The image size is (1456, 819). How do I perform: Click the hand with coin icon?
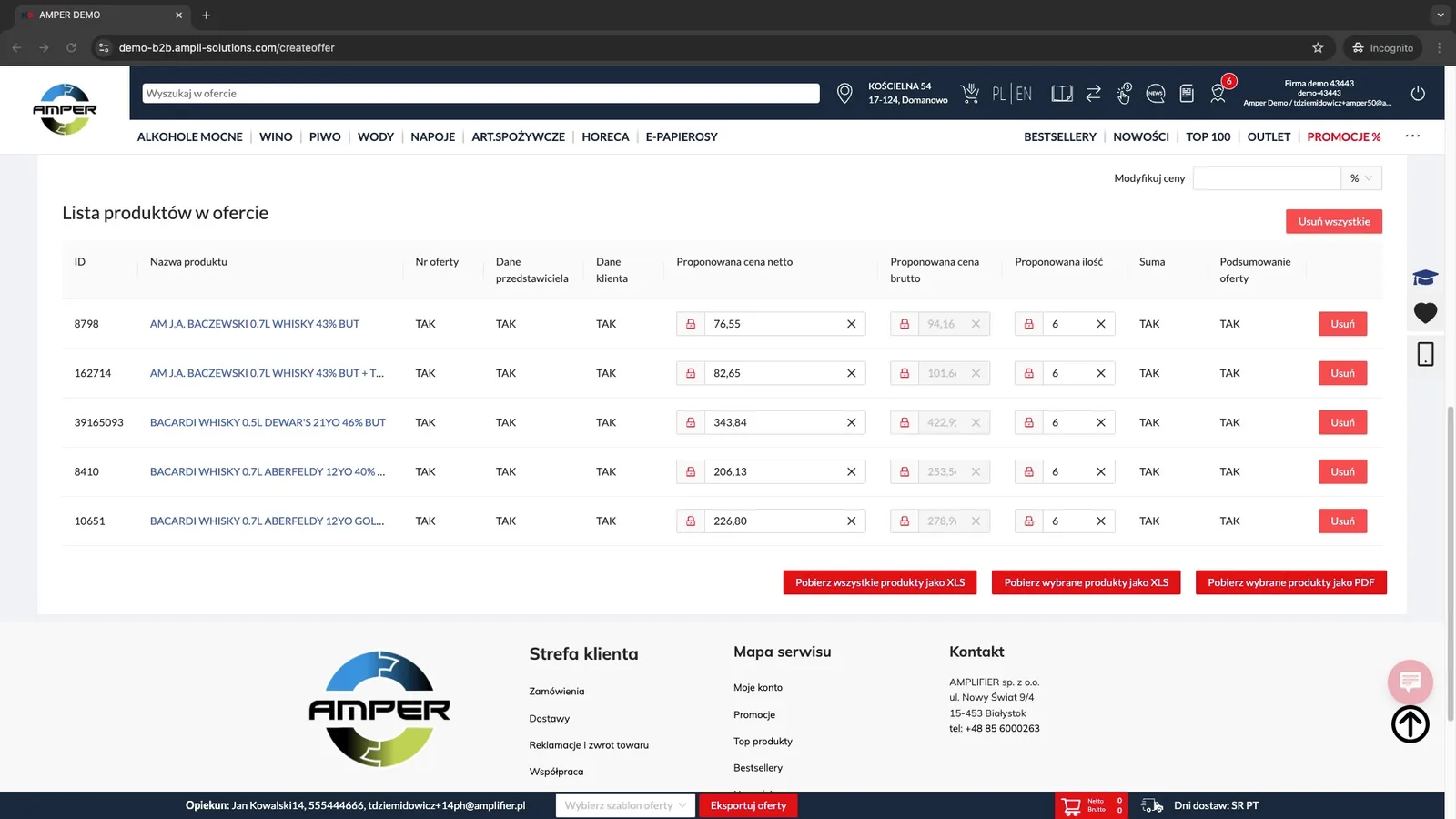coord(1124,93)
